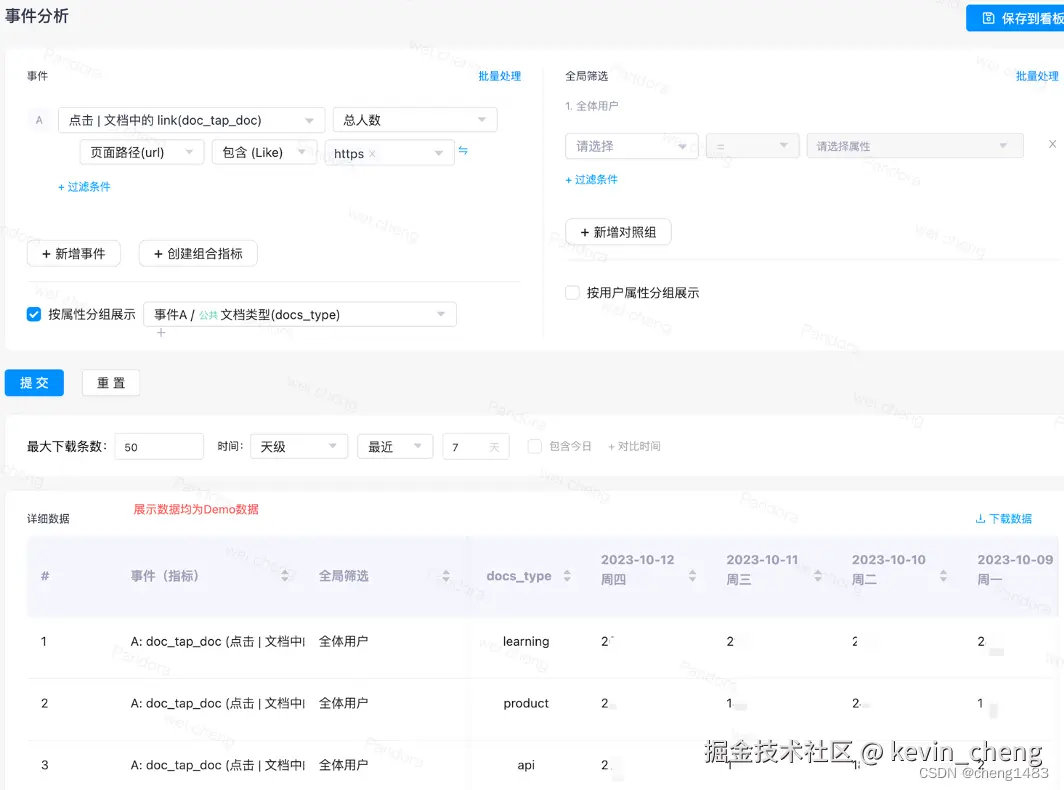Open the equals operator dropdown in global filter
Image resolution: width=1064 pixels, height=790 pixels.
752,146
